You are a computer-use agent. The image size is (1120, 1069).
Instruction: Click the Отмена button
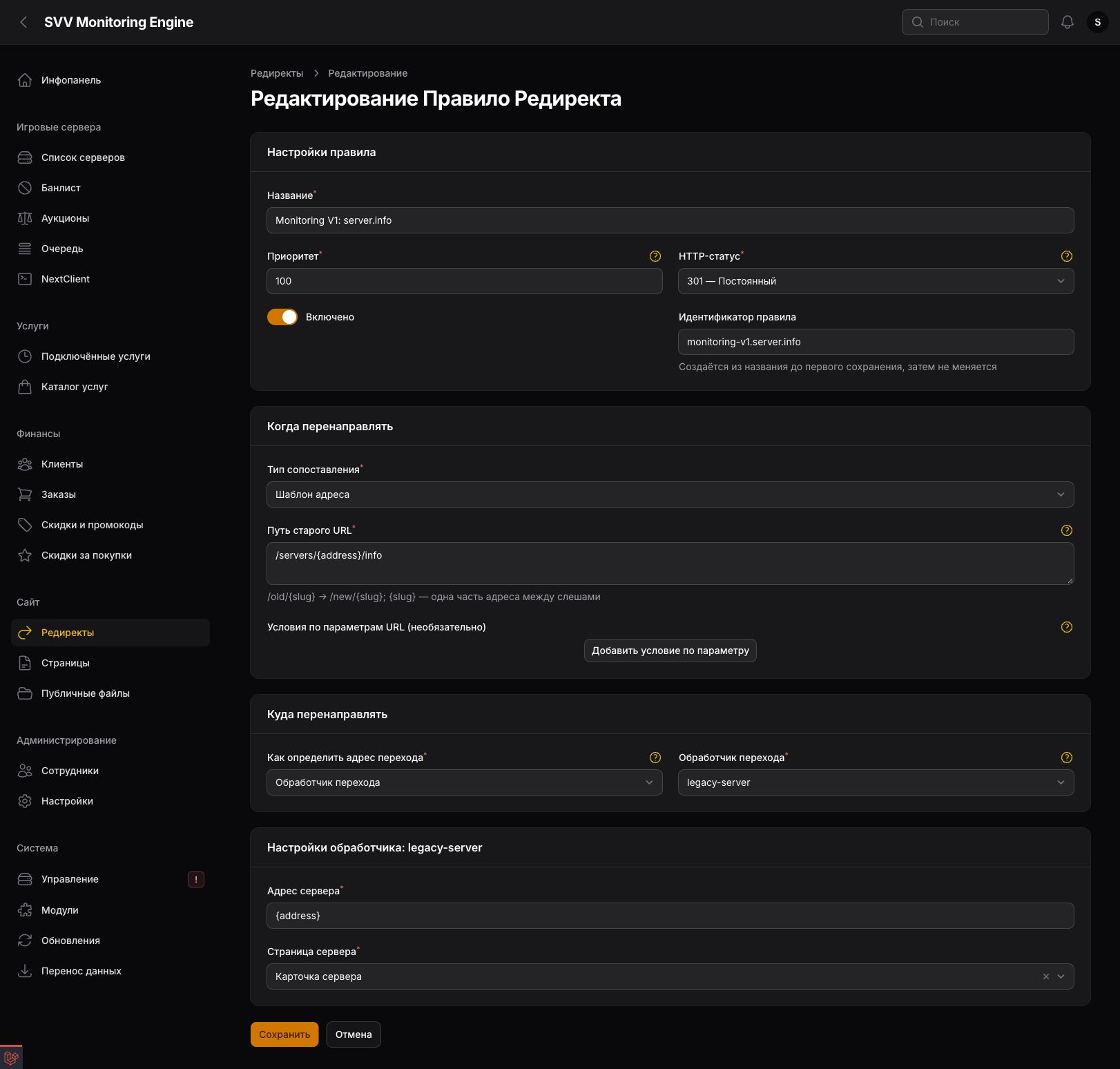pos(354,1034)
